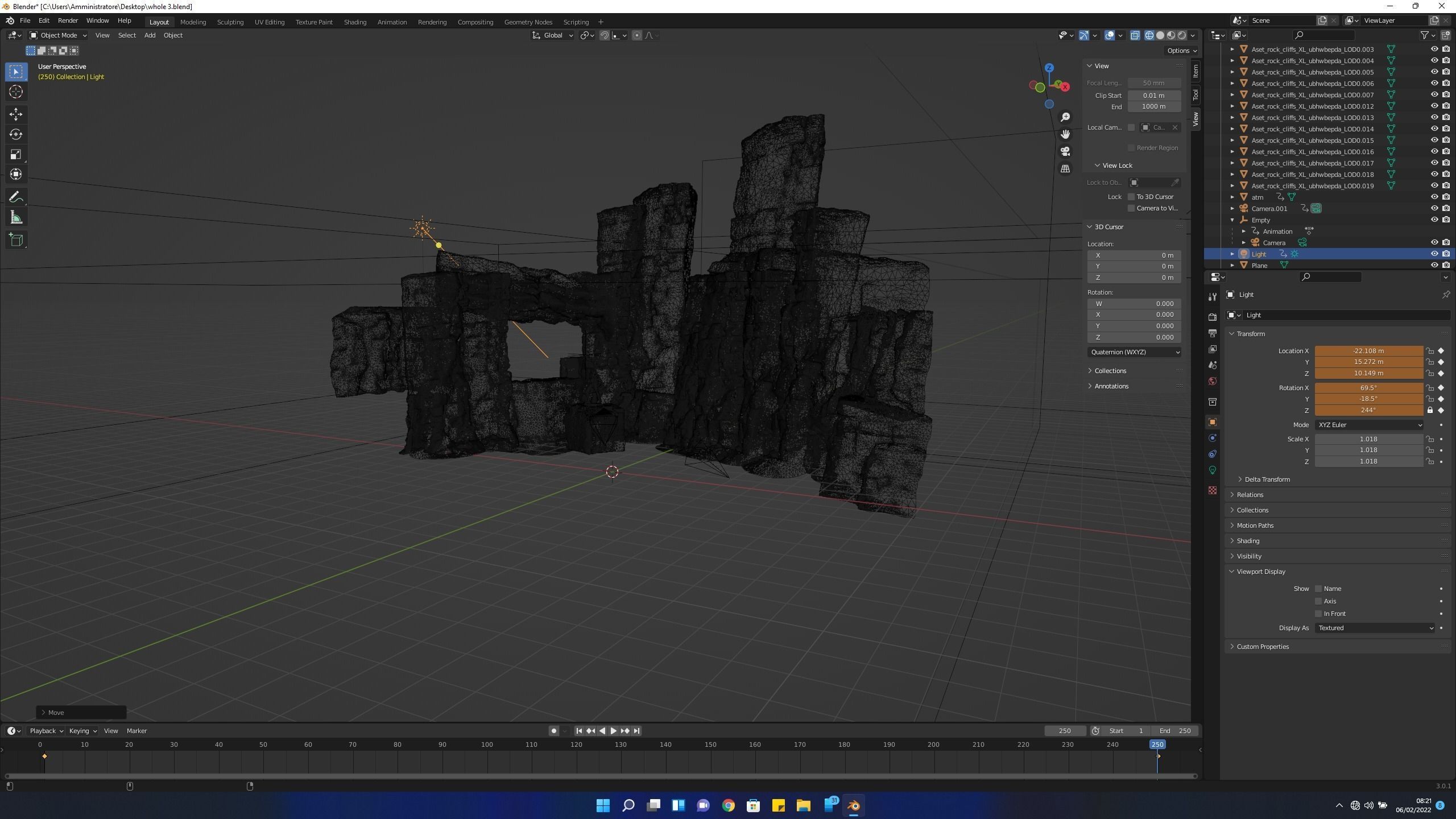Enable the In Front checkbox
This screenshot has width=1456, height=819.
(1318, 614)
